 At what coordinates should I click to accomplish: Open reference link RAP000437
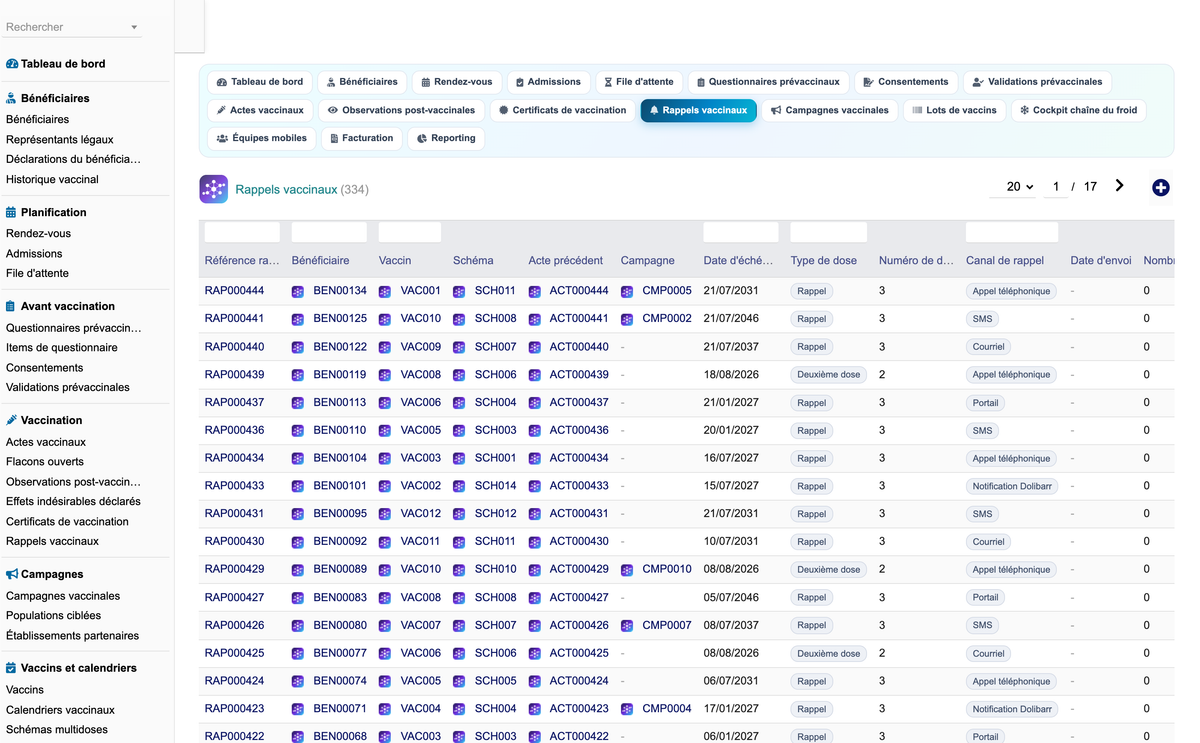234,403
